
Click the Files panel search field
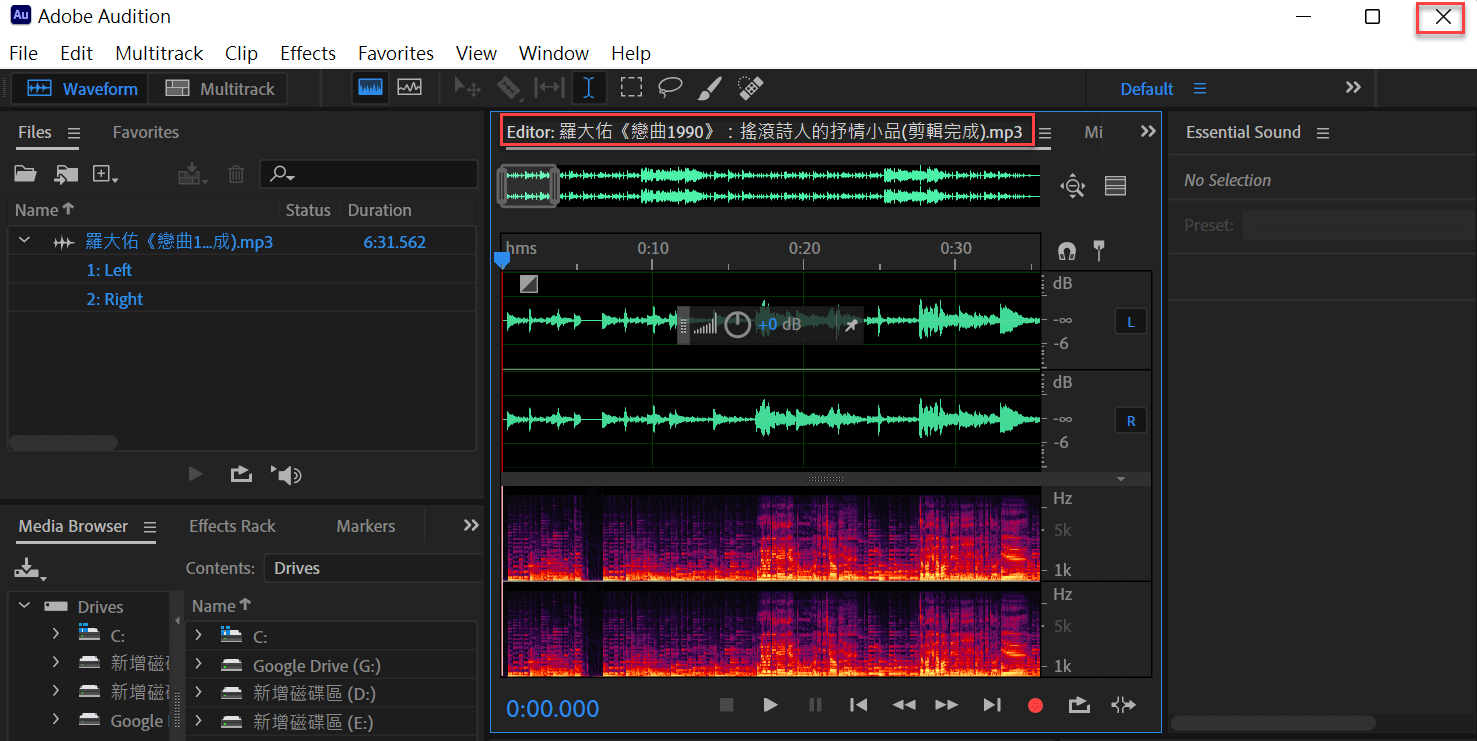click(369, 174)
